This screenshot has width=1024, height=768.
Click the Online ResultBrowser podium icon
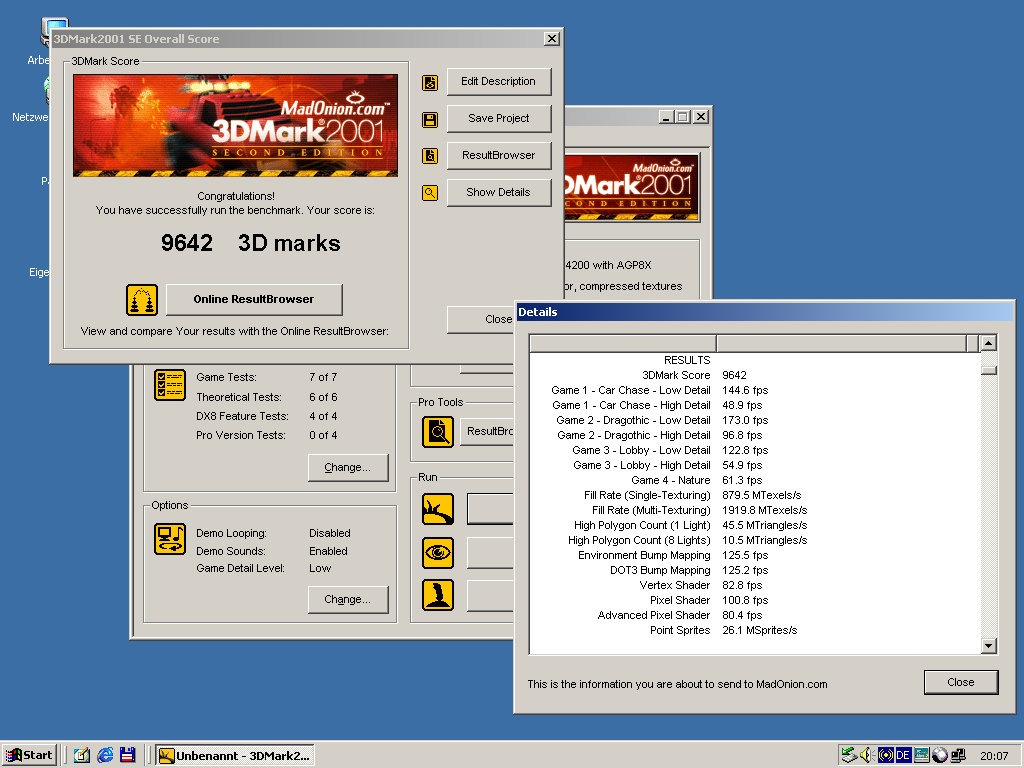click(x=142, y=300)
